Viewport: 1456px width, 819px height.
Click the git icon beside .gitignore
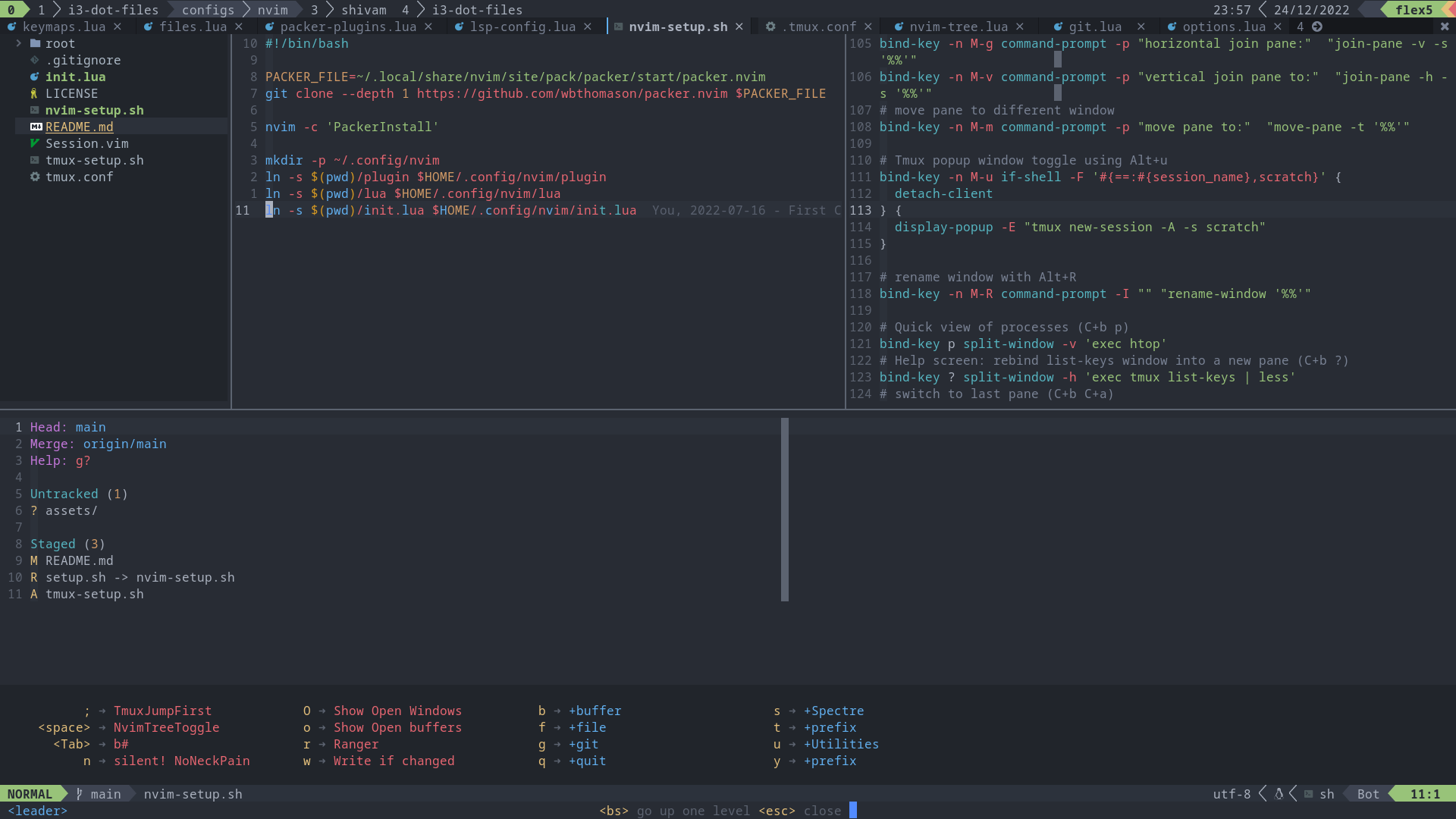coord(35,60)
